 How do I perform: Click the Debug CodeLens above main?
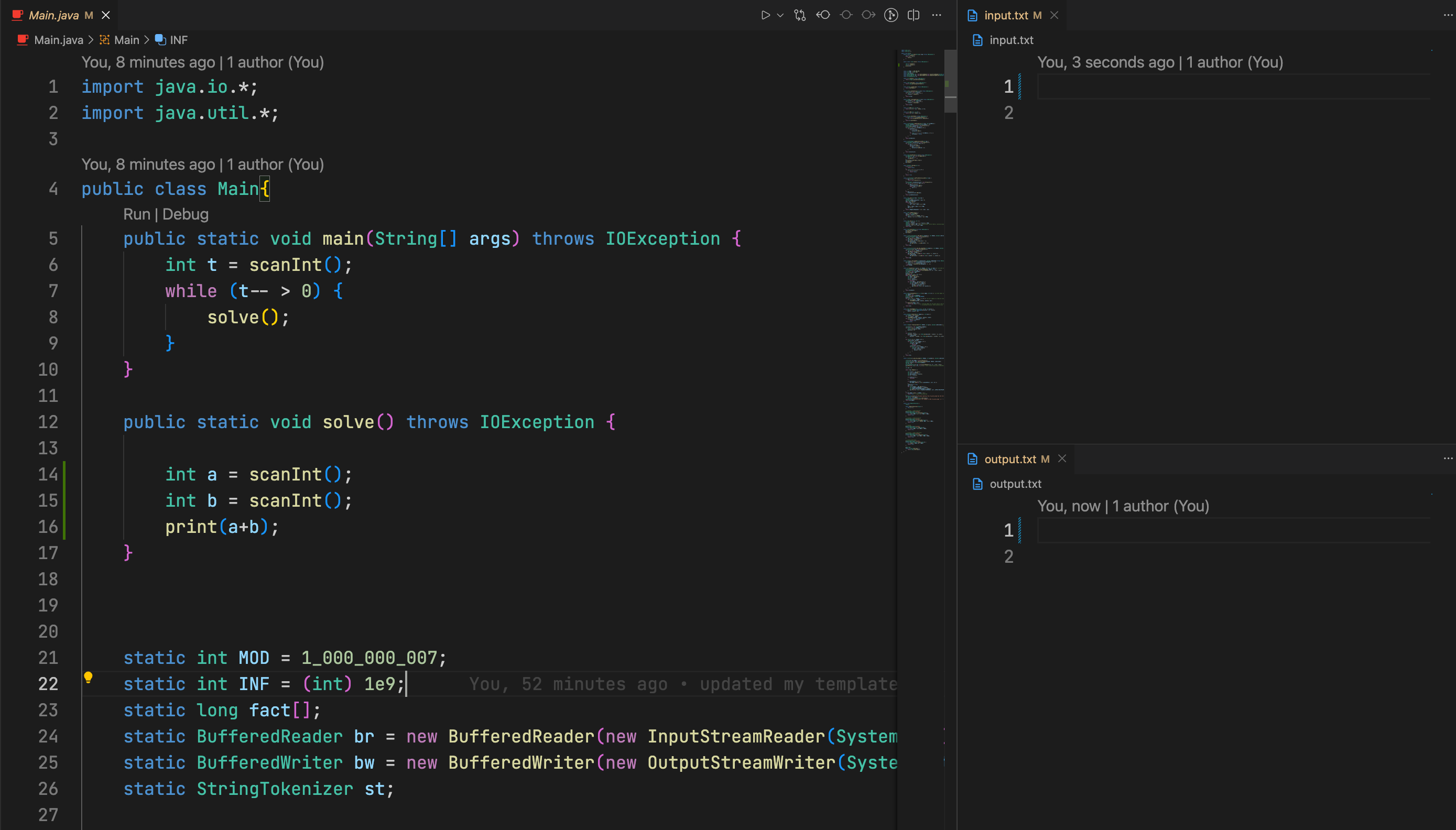186,214
